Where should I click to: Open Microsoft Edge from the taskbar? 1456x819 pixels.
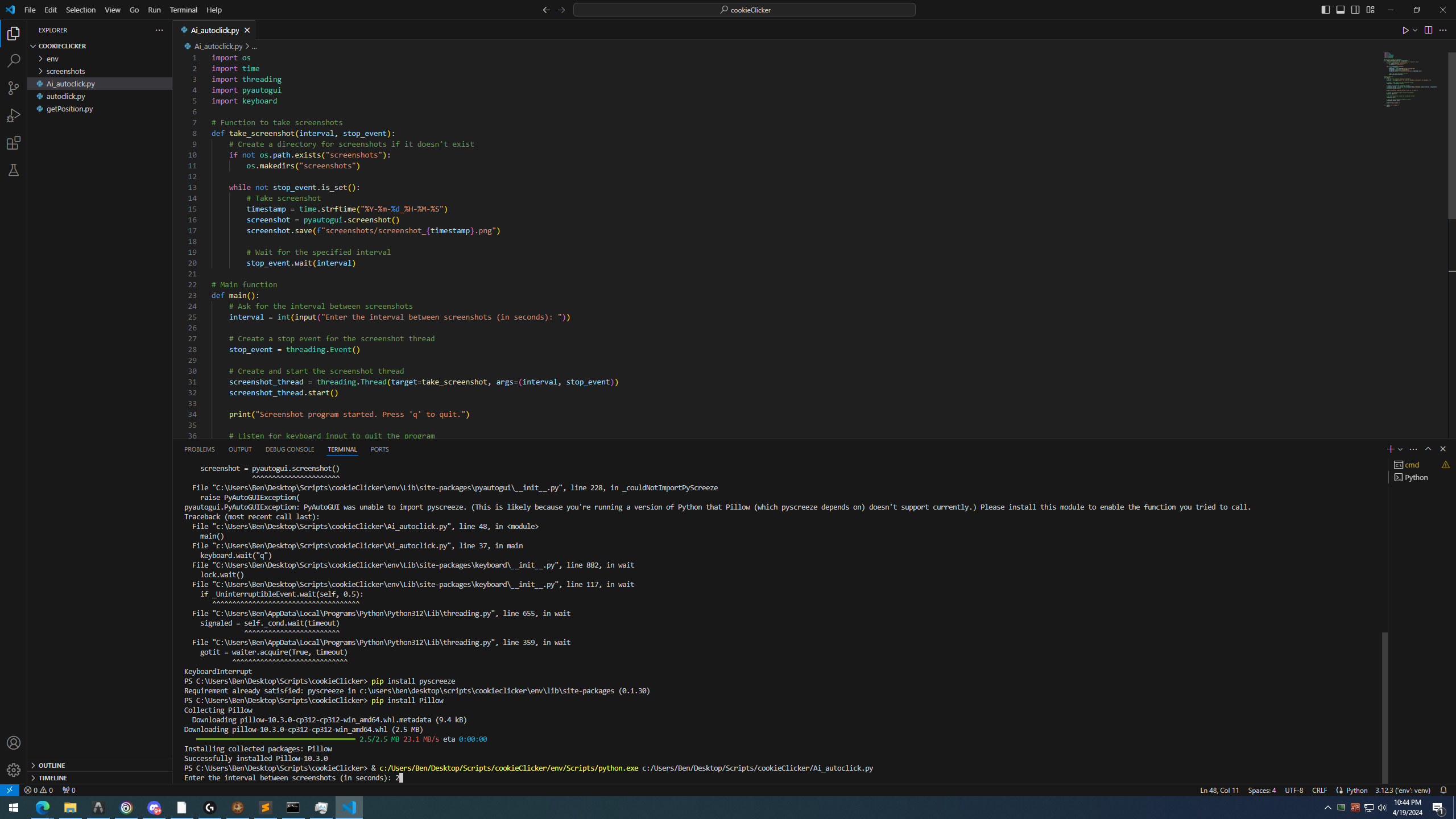[x=43, y=808]
